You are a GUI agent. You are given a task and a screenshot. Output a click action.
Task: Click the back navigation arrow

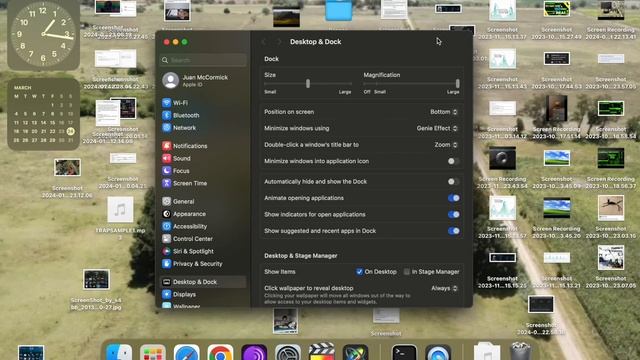click(264, 42)
